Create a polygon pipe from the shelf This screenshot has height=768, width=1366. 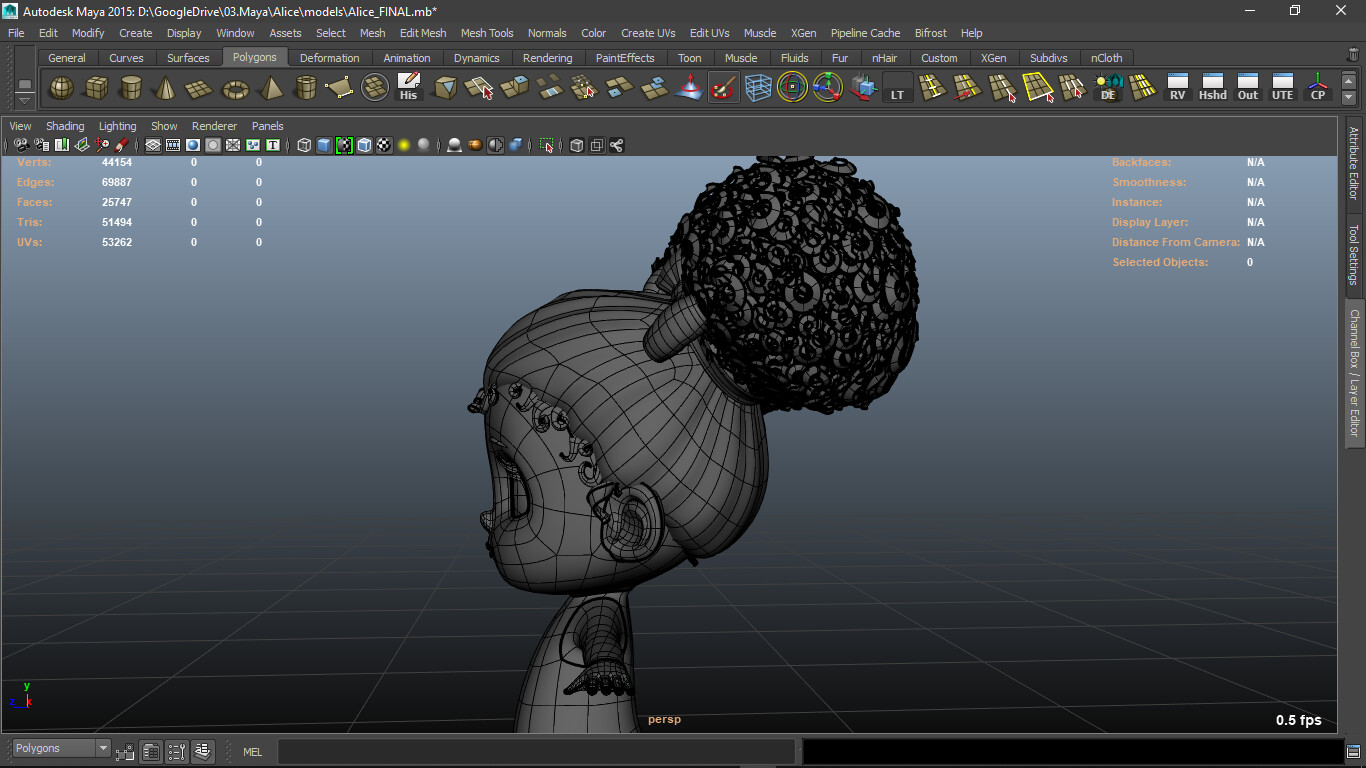[x=305, y=89]
